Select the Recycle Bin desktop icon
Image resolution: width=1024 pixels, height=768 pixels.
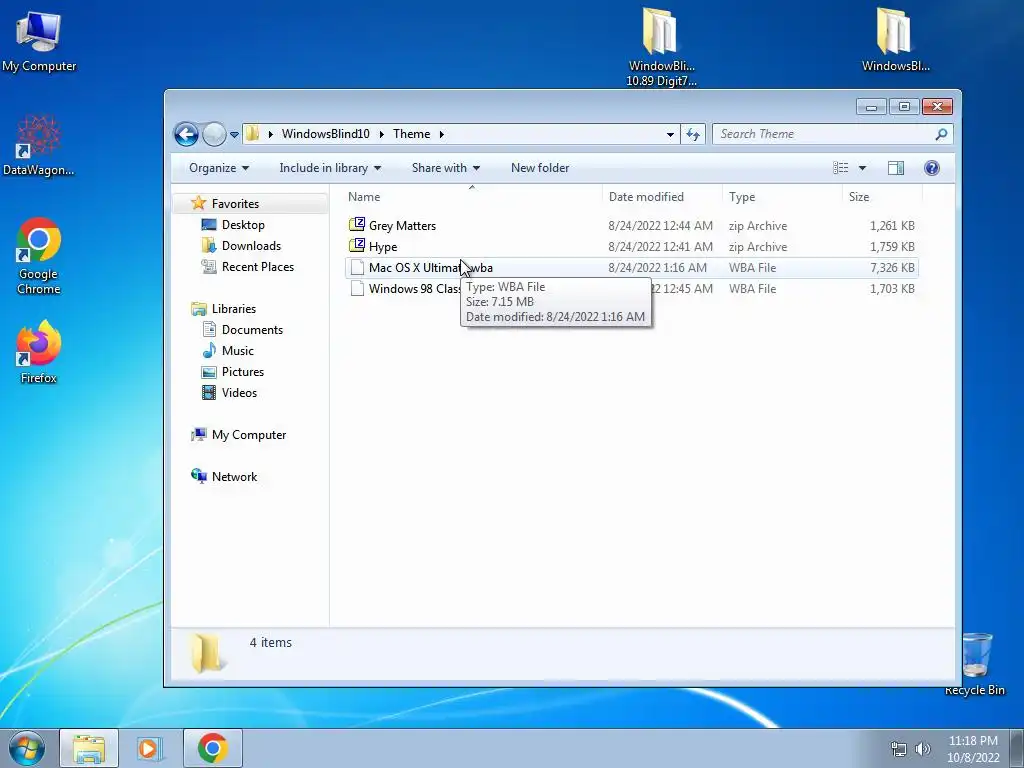(x=976, y=664)
